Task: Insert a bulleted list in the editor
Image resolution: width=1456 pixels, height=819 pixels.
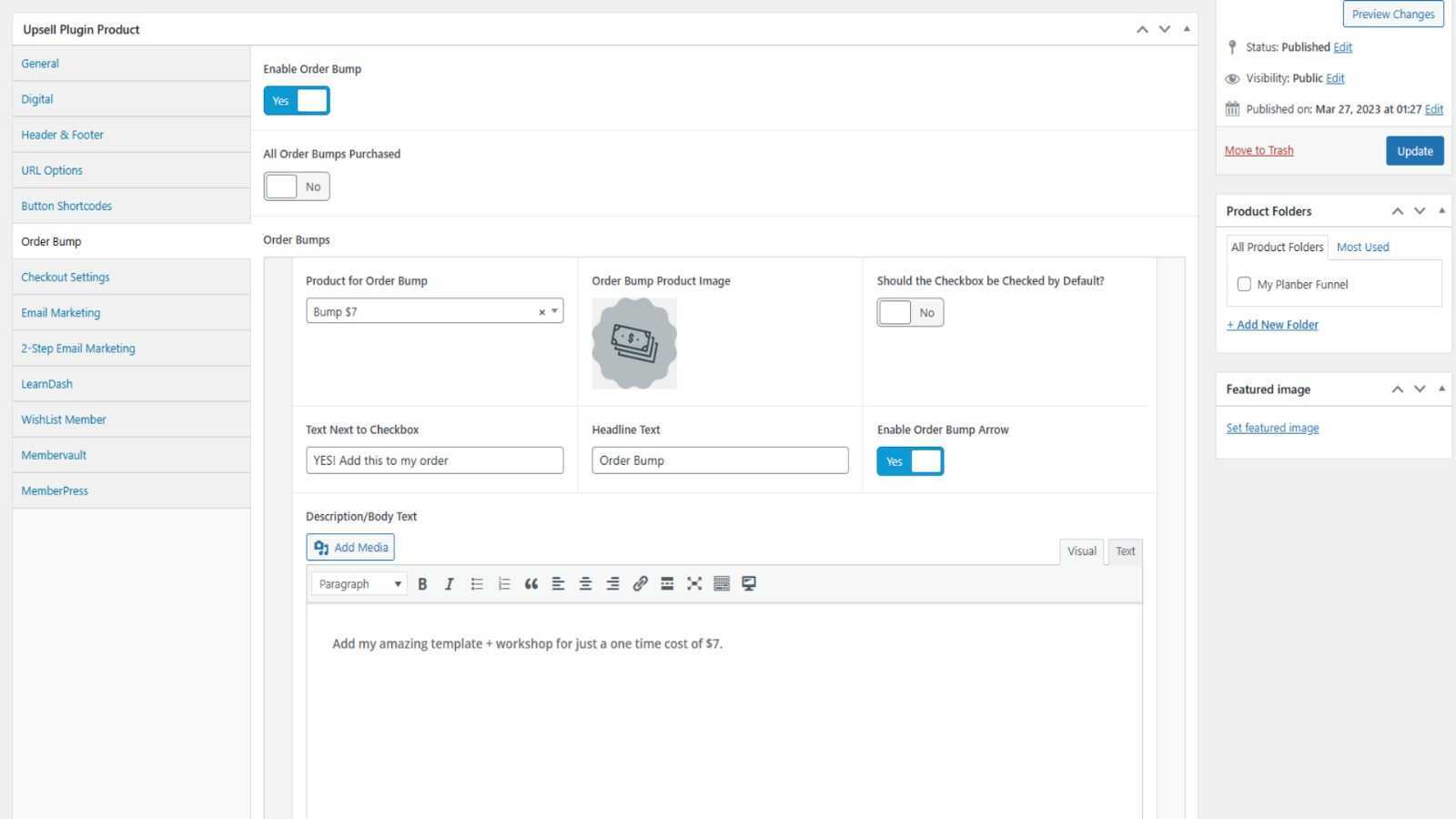Action: (477, 584)
